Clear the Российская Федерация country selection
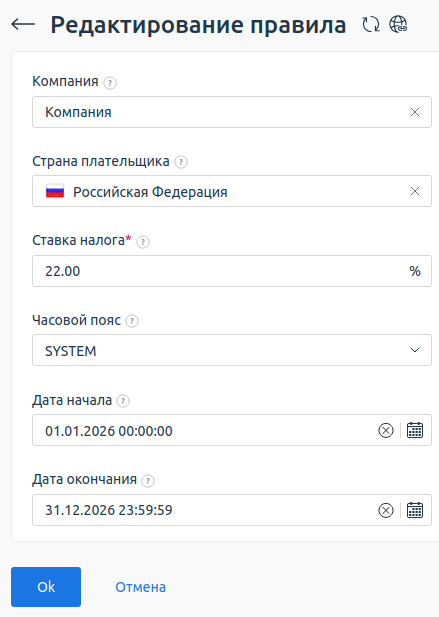This screenshot has height=617, width=439. pyautogui.click(x=415, y=191)
